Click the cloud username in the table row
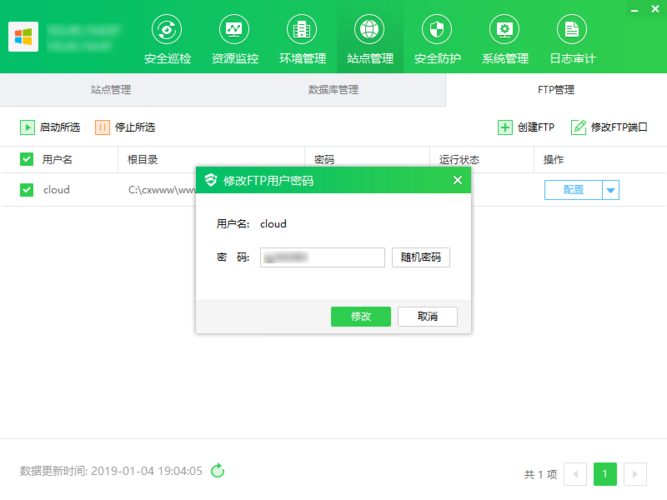667x500 pixels. pos(56,190)
